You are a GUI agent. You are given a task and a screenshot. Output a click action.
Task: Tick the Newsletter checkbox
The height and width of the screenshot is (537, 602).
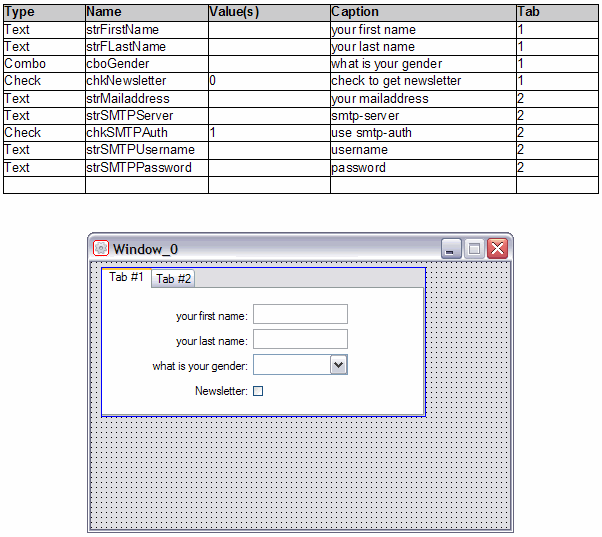[x=258, y=391]
